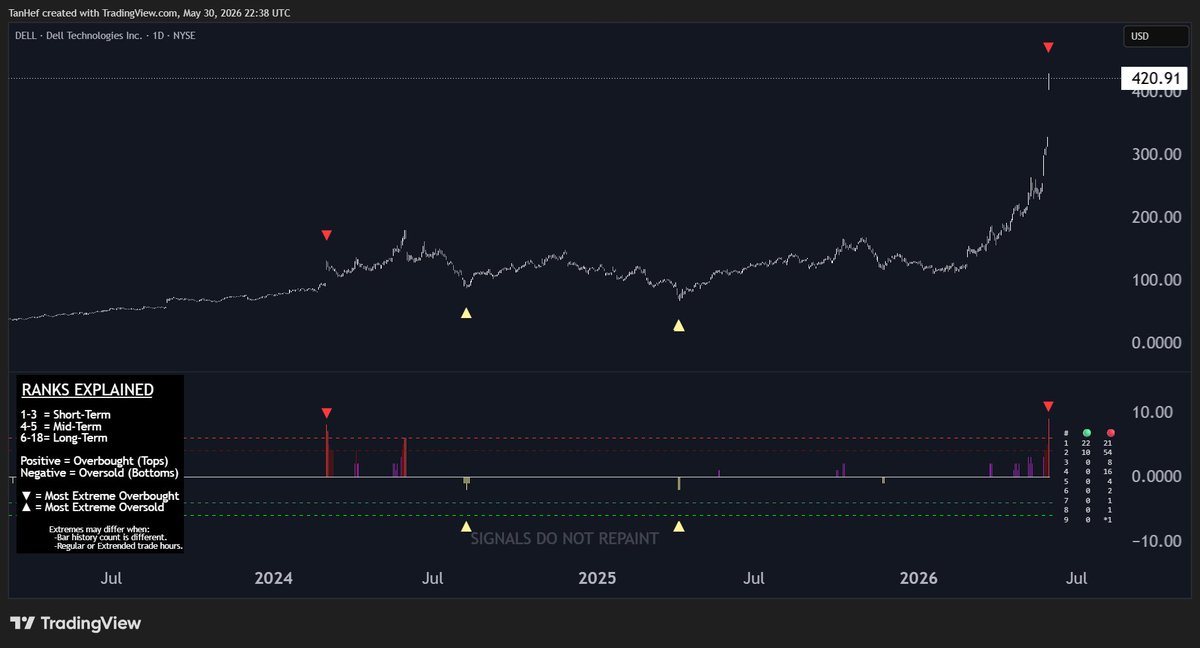Viewport: 1200px width, 648px height.
Task: Click the '1-3 = Short-Term' legend line
Action: click(65, 414)
